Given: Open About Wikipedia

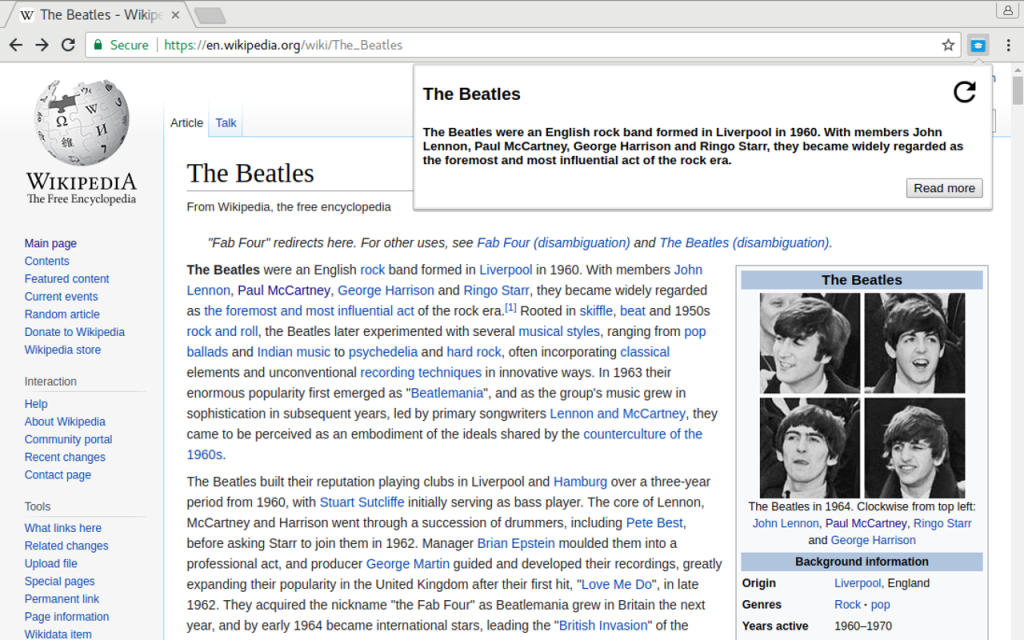Looking at the screenshot, I should click(x=65, y=421).
